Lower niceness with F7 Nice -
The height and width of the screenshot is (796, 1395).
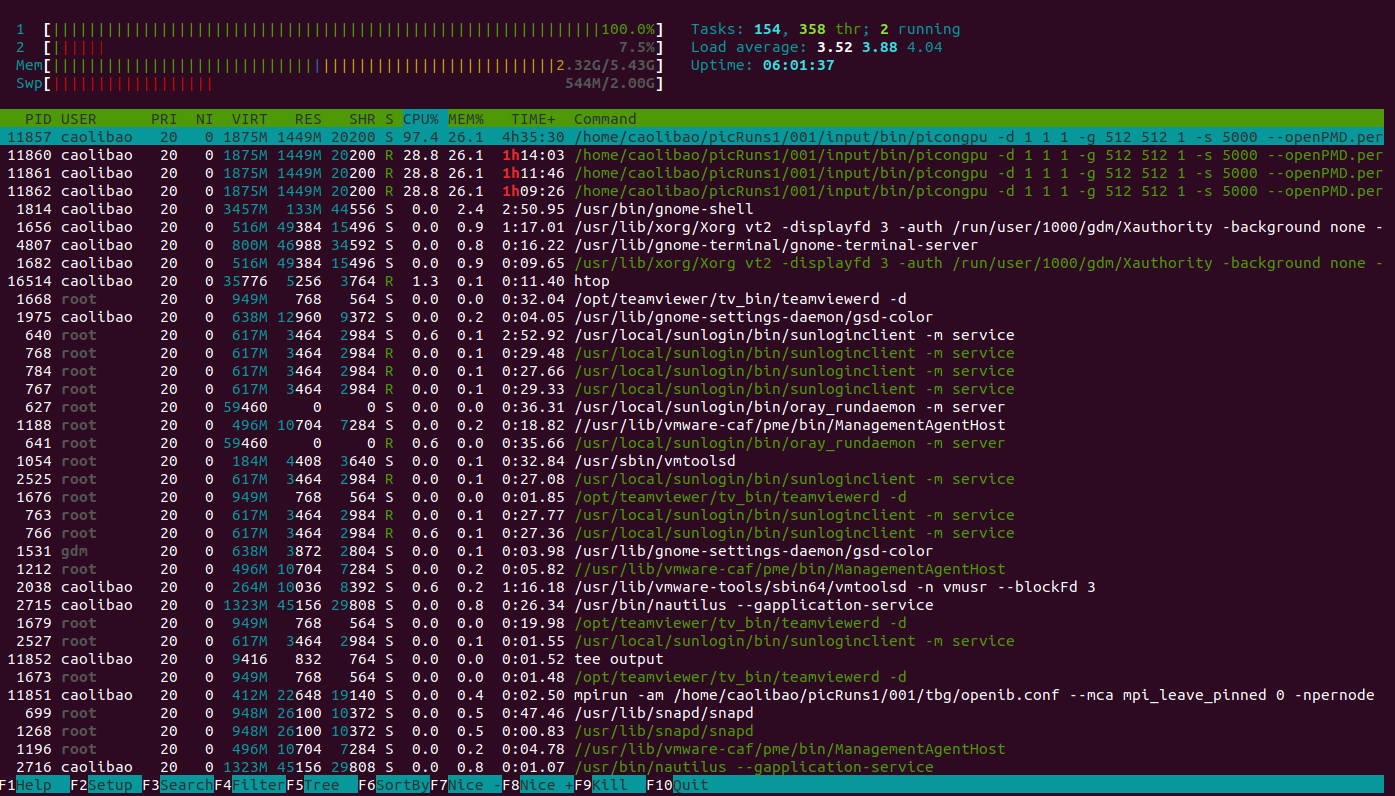coord(465,785)
